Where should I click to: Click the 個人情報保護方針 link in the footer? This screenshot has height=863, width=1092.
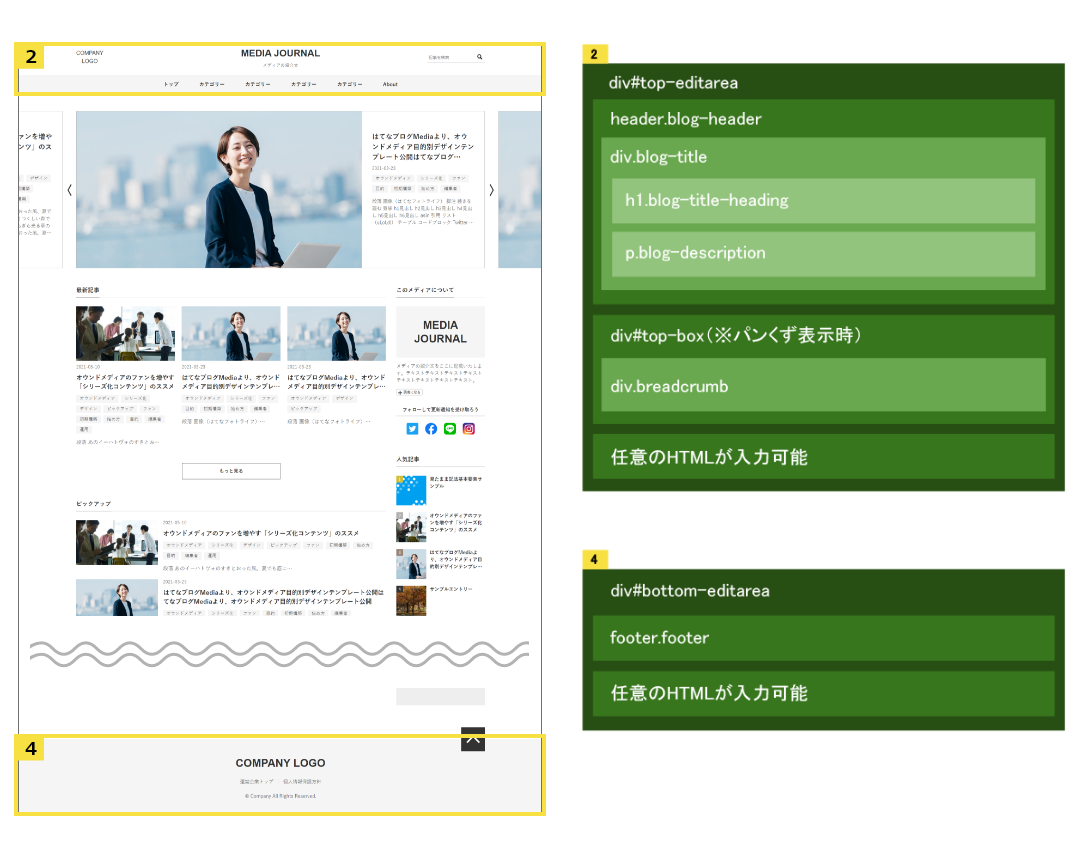coord(303,781)
